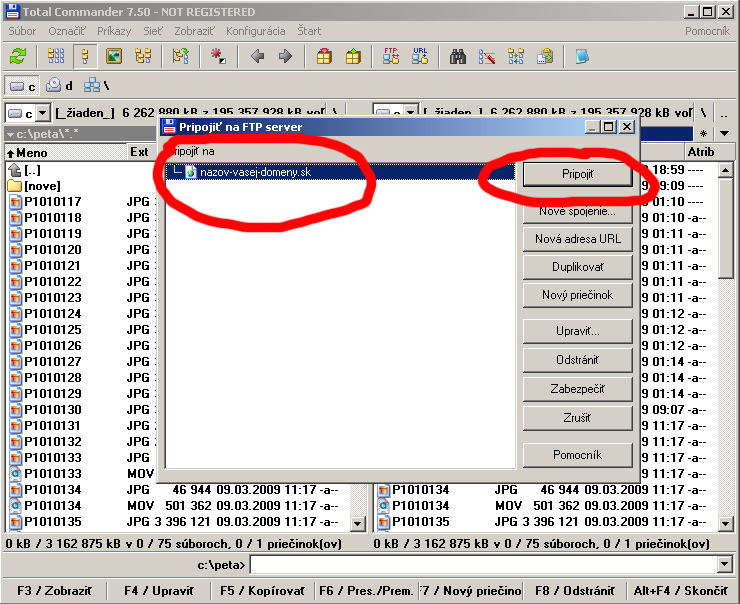Open the Označiť menu

(67, 31)
